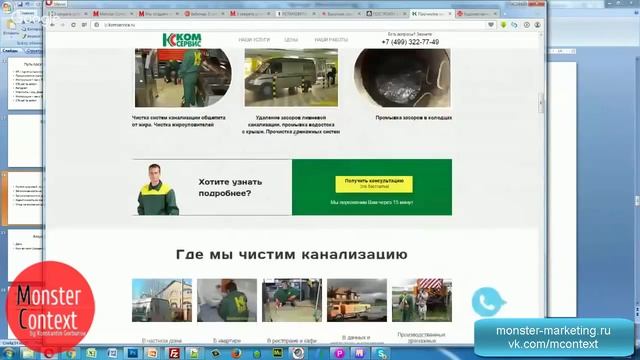Close the active «Прочистка» browser tab

pos(450,14)
